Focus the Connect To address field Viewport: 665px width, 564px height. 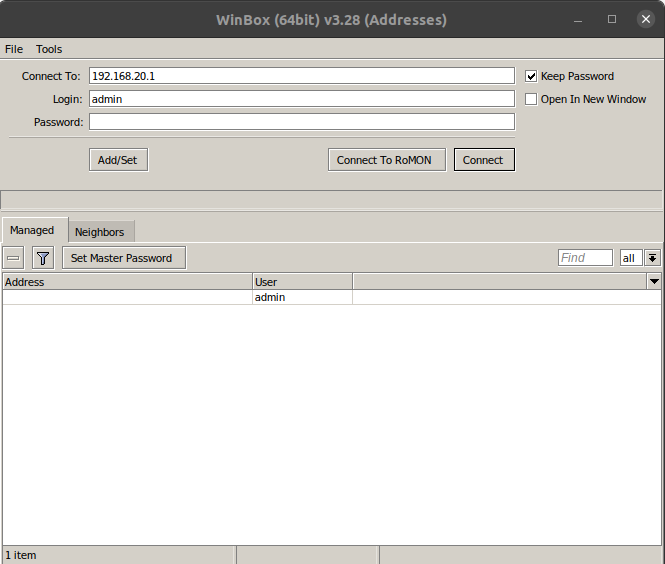coord(301,76)
